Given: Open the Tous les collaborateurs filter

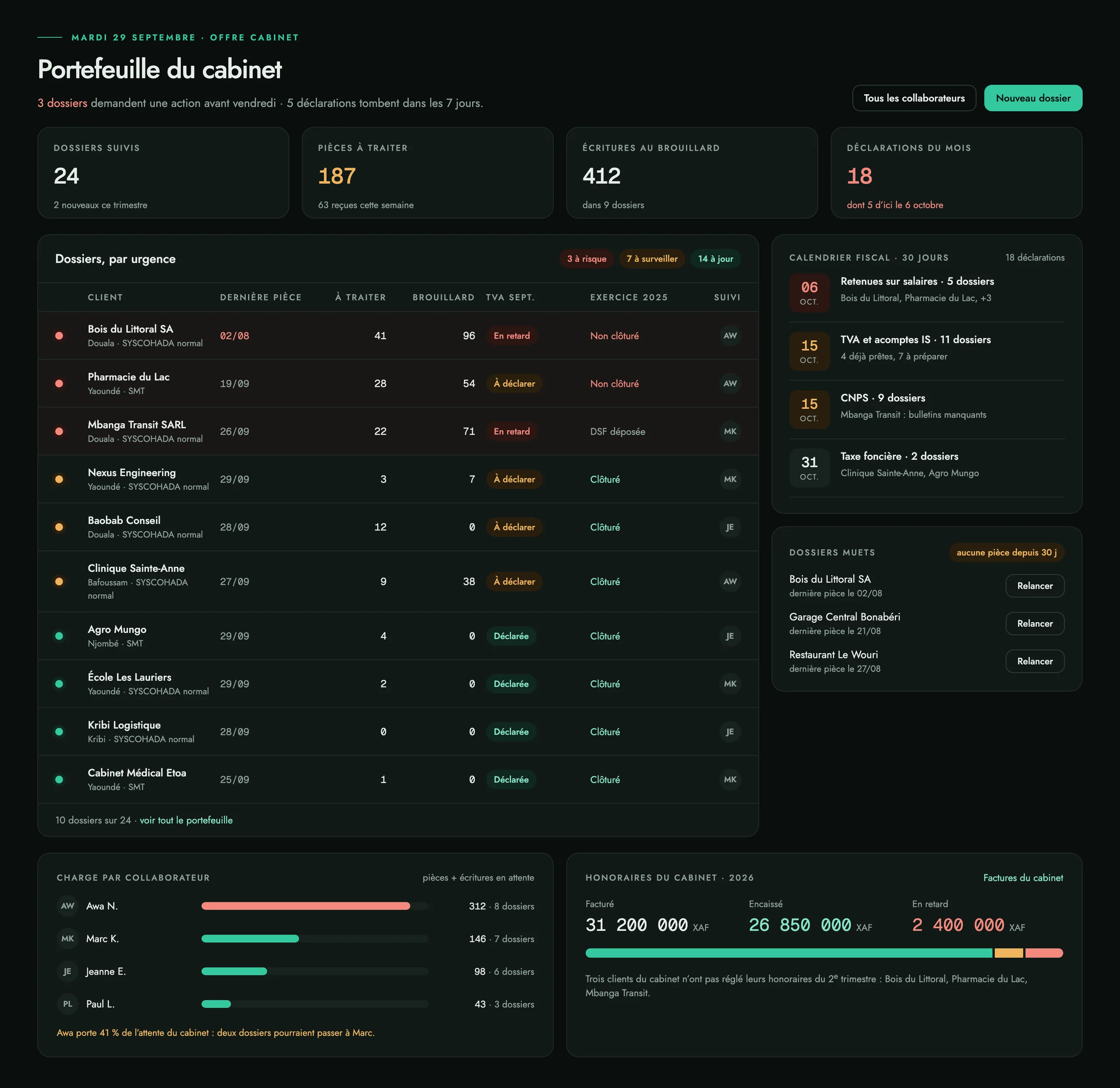Looking at the screenshot, I should click(x=913, y=98).
